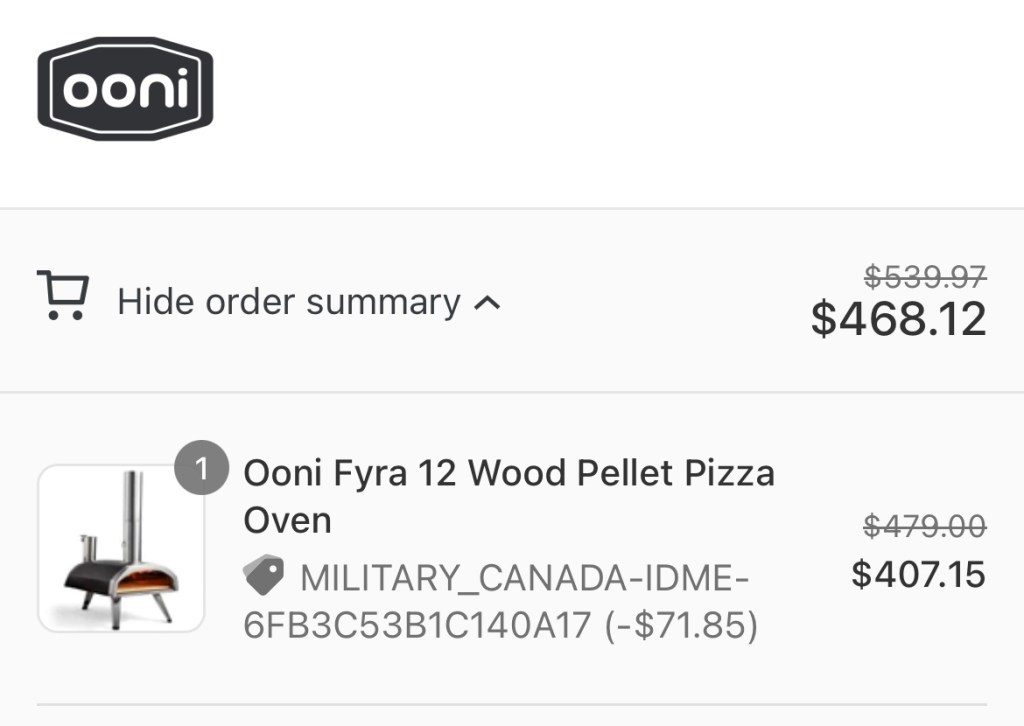Click the shopping cart icon
Viewport: 1024px width, 726px height.
click(62, 296)
